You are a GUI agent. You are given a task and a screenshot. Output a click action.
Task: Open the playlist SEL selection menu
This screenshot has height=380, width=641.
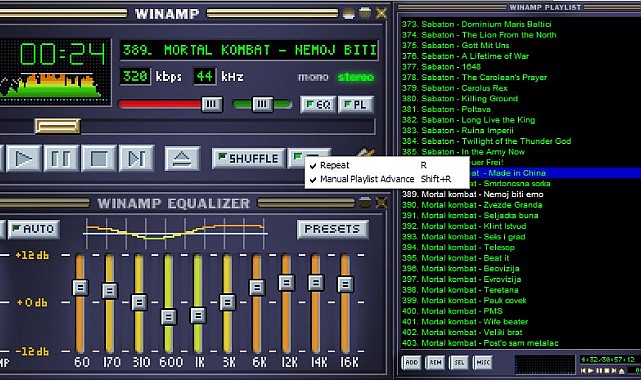[x=459, y=362]
